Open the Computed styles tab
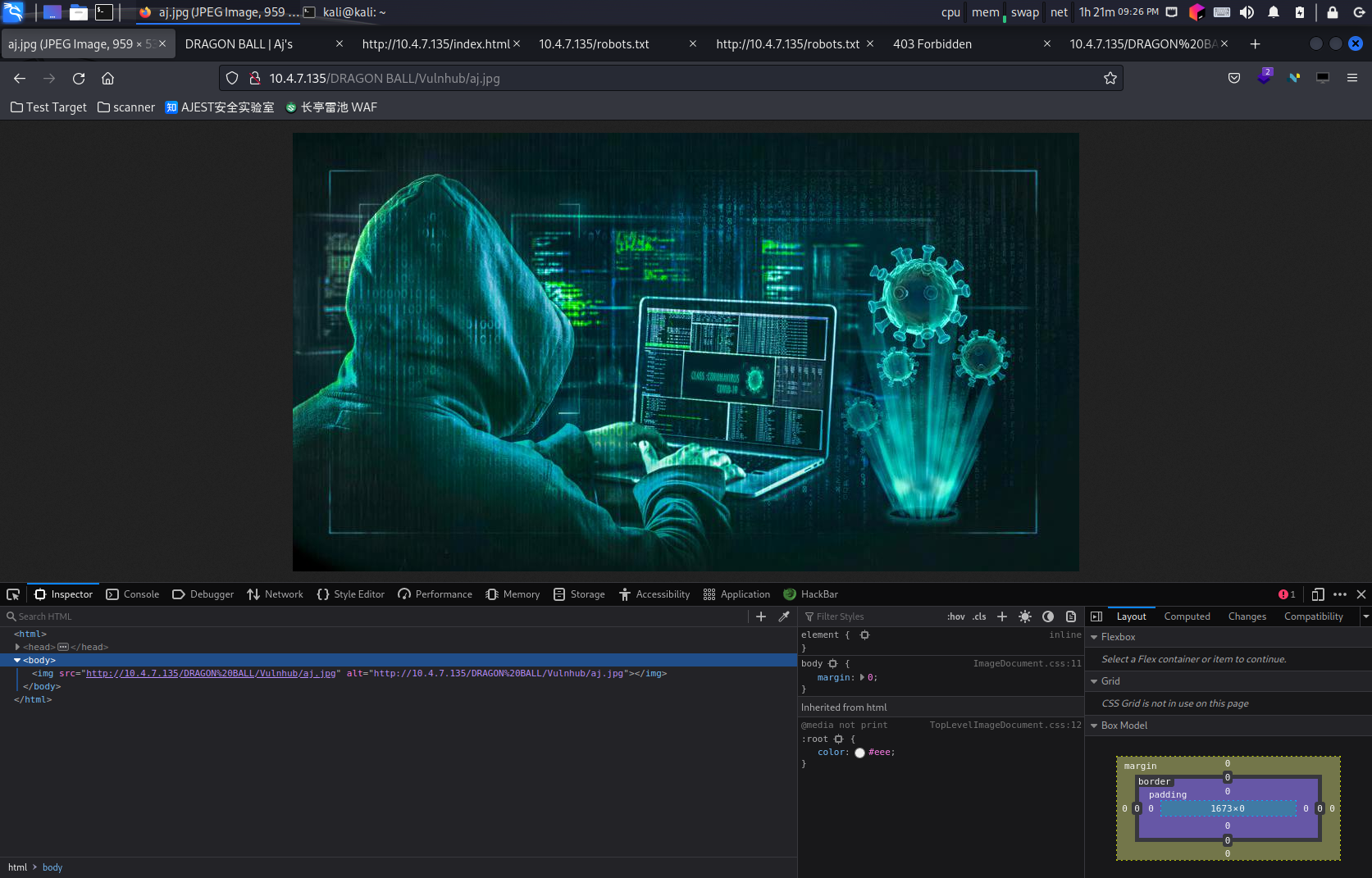1372x878 pixels. point(1187,616)
